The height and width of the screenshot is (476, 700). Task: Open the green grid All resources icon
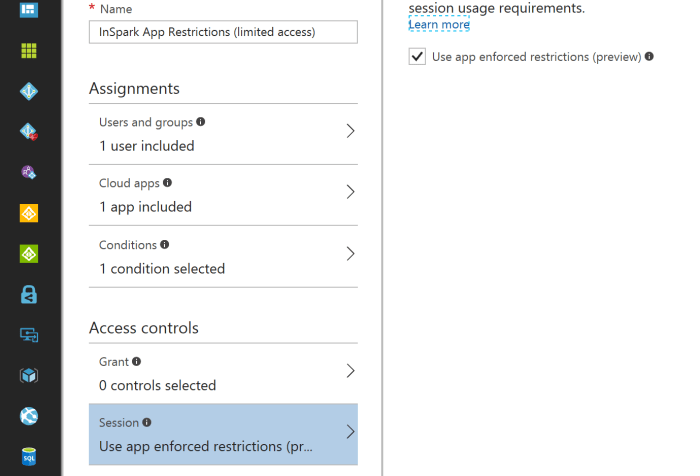tap(29, 51)
